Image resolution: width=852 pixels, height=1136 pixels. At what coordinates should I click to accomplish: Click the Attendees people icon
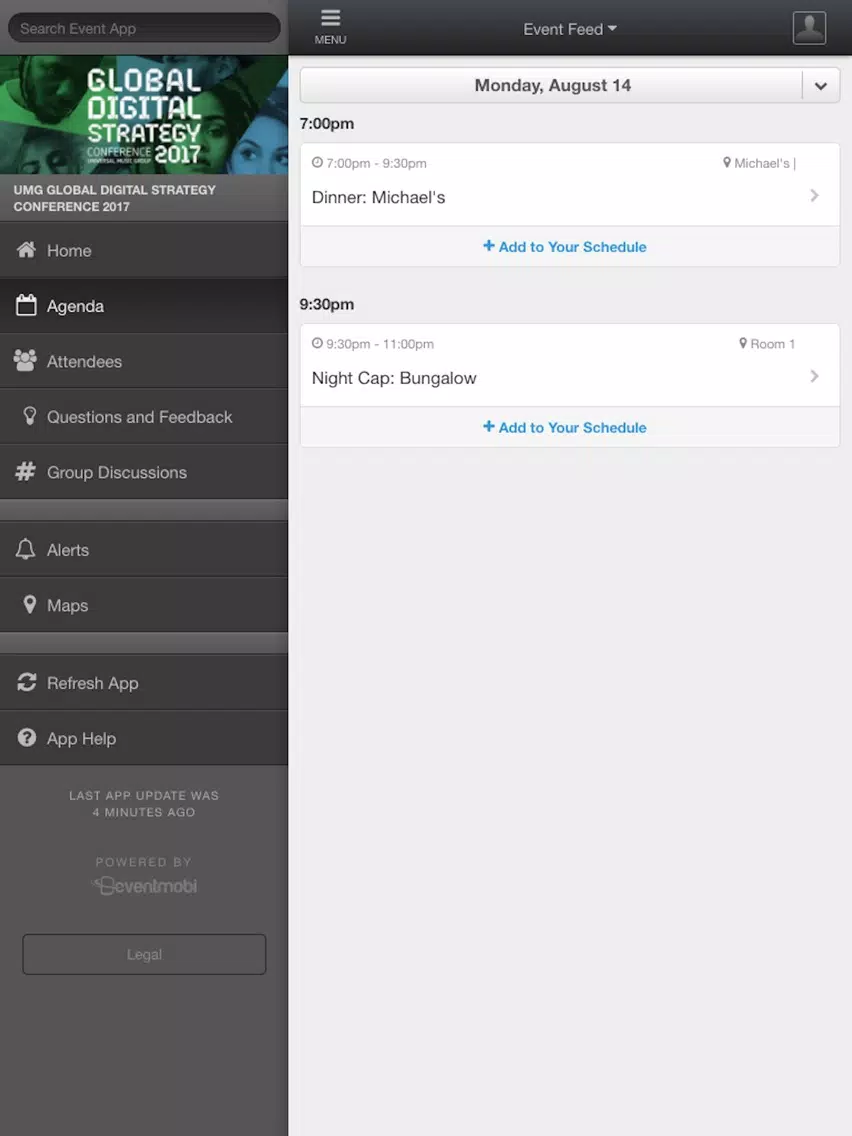pos(25,361)
